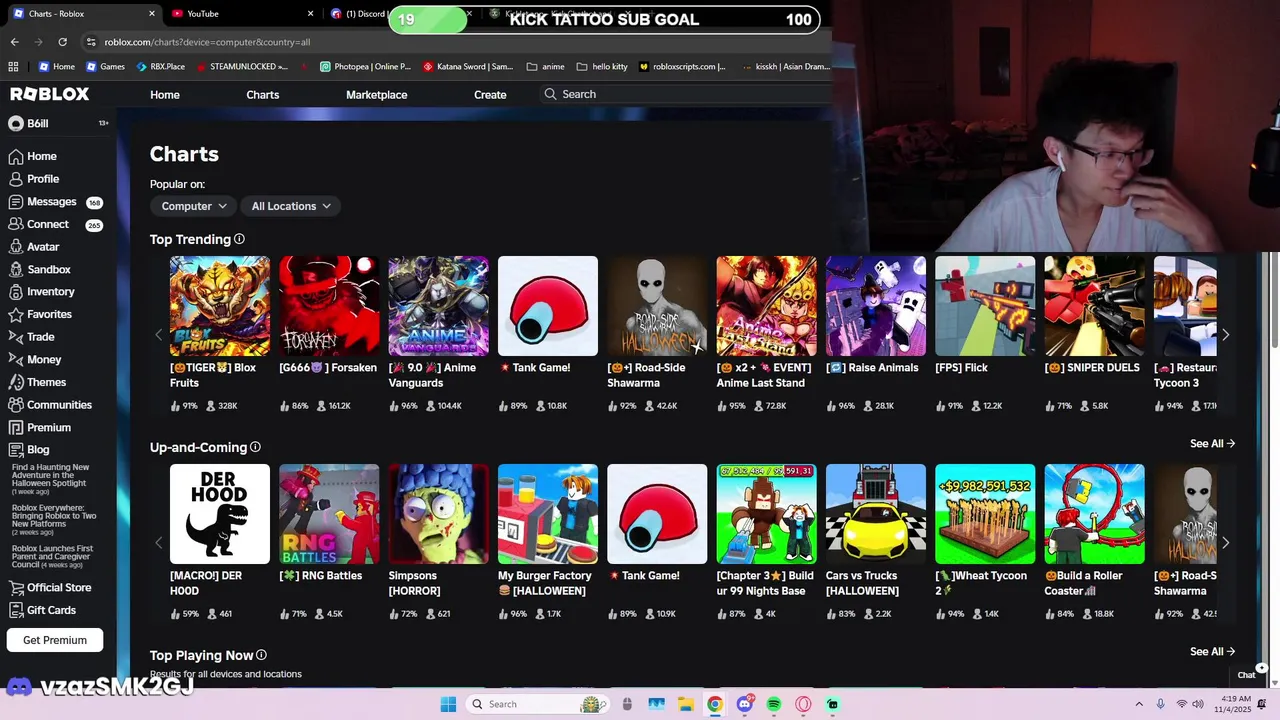Open Create in top navigation
The height and width of the screenshot is (720, 1280).
tap(490, 95)
